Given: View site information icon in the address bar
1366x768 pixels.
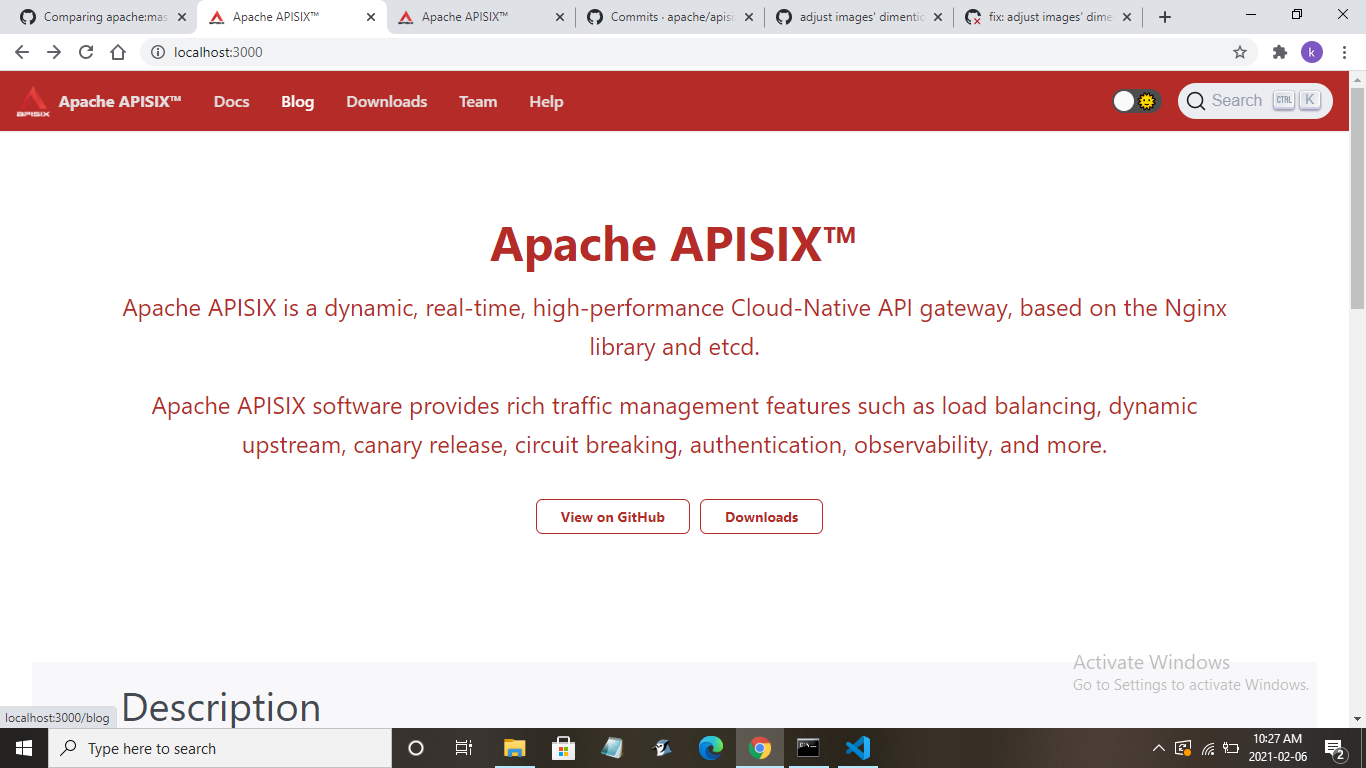Looking at the screenshot, I should [x=158, y=52].
